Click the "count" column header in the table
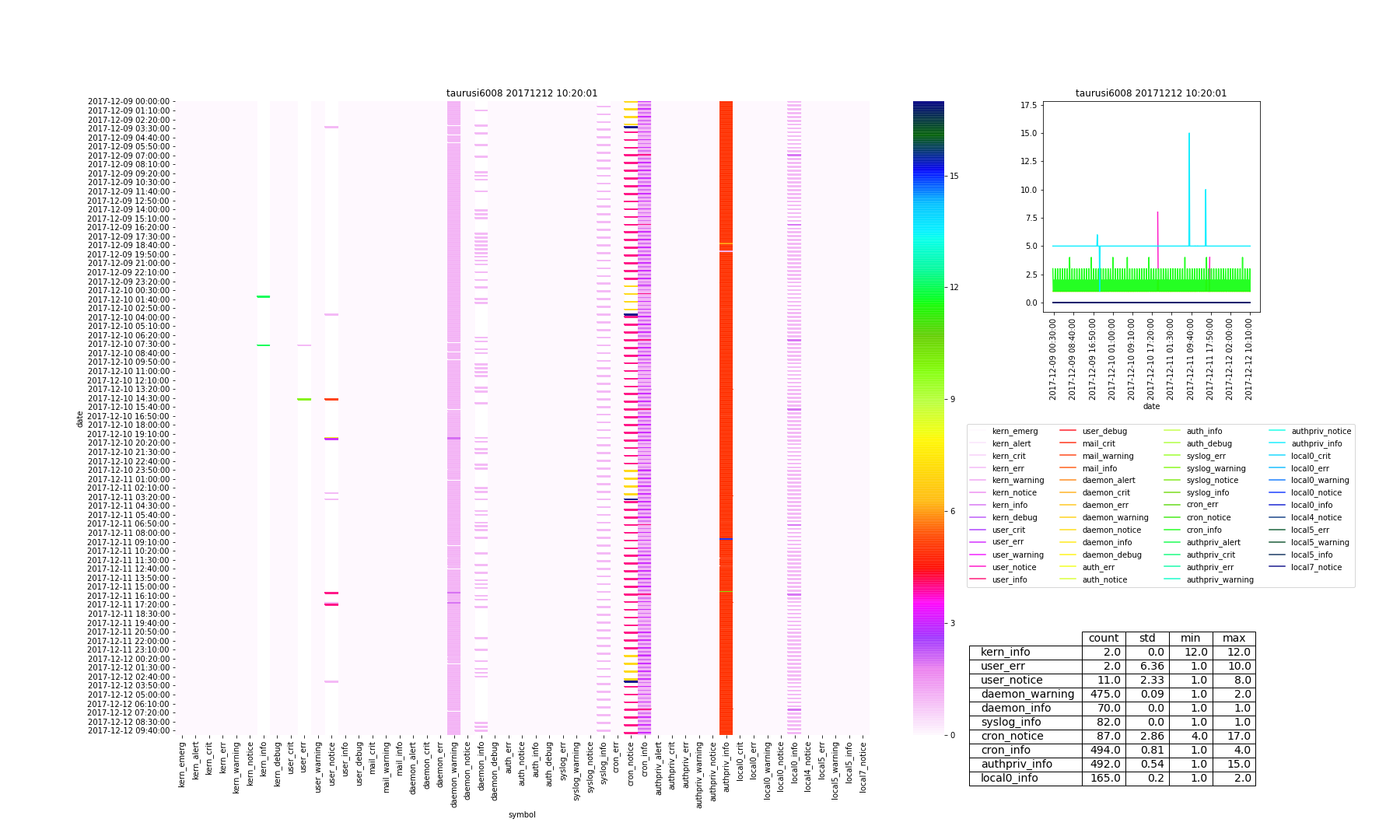Screen dimensions: 1400x840 coord(1104,639)
